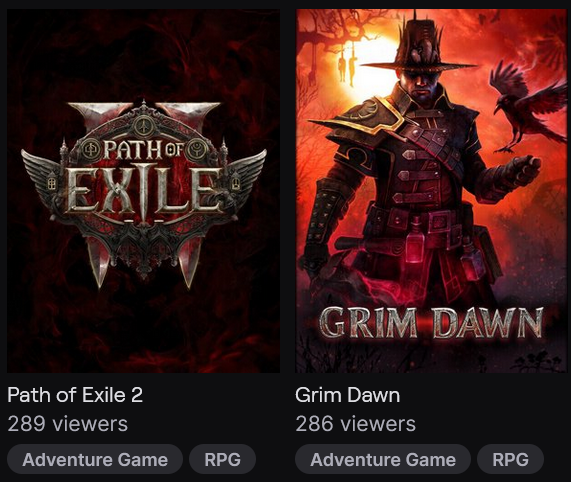Click the 286 viewers count

click(x=355, y=424)
